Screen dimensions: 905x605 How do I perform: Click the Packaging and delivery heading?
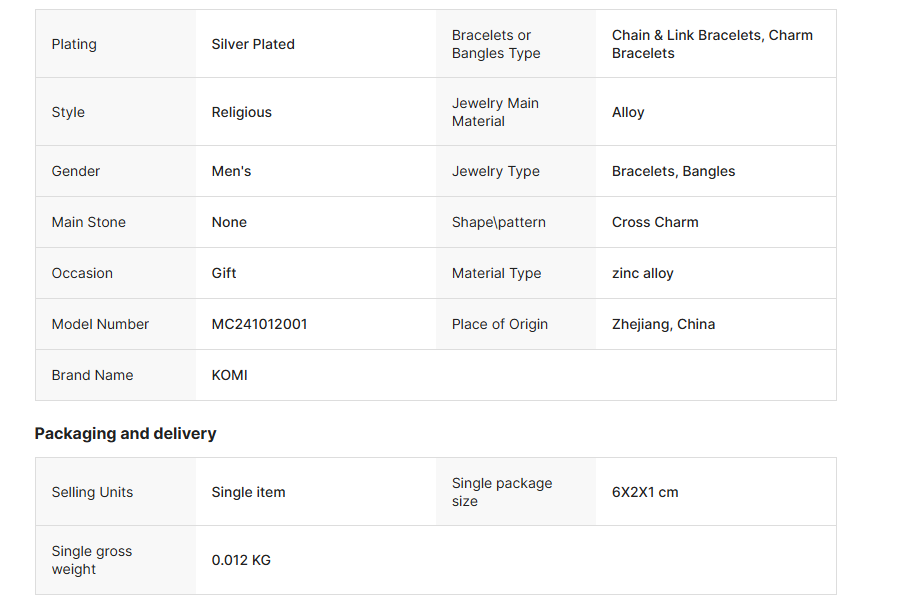(125, 433)
